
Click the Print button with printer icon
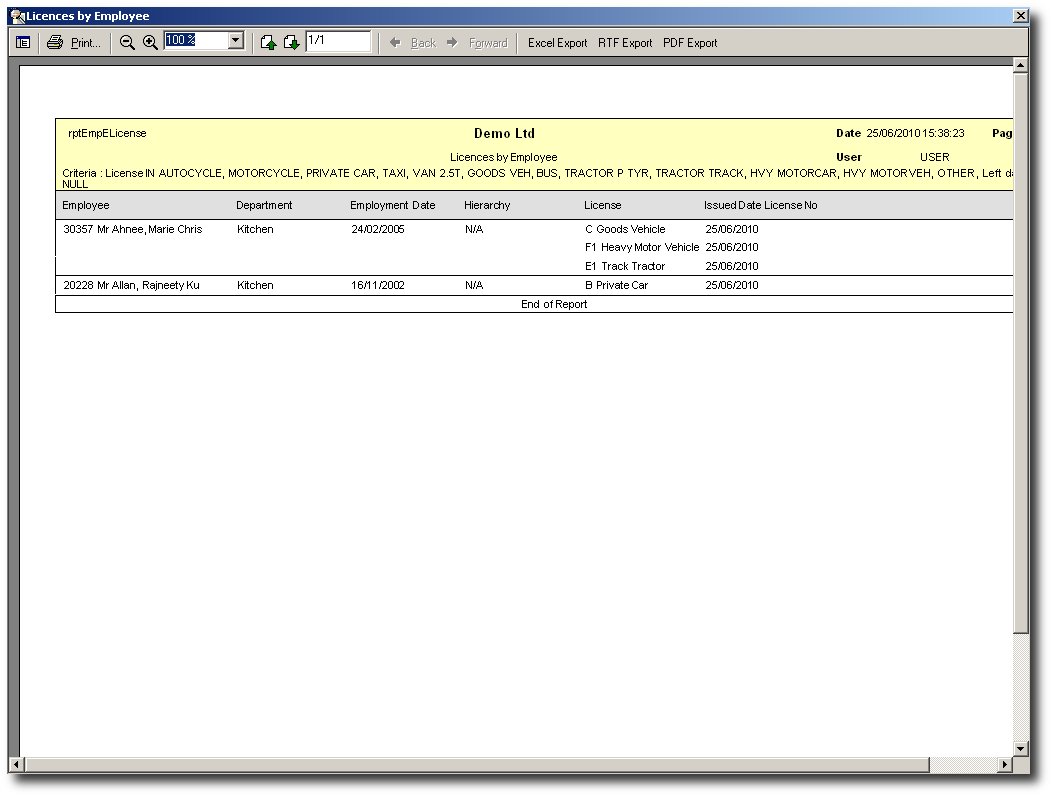(74, 43)
